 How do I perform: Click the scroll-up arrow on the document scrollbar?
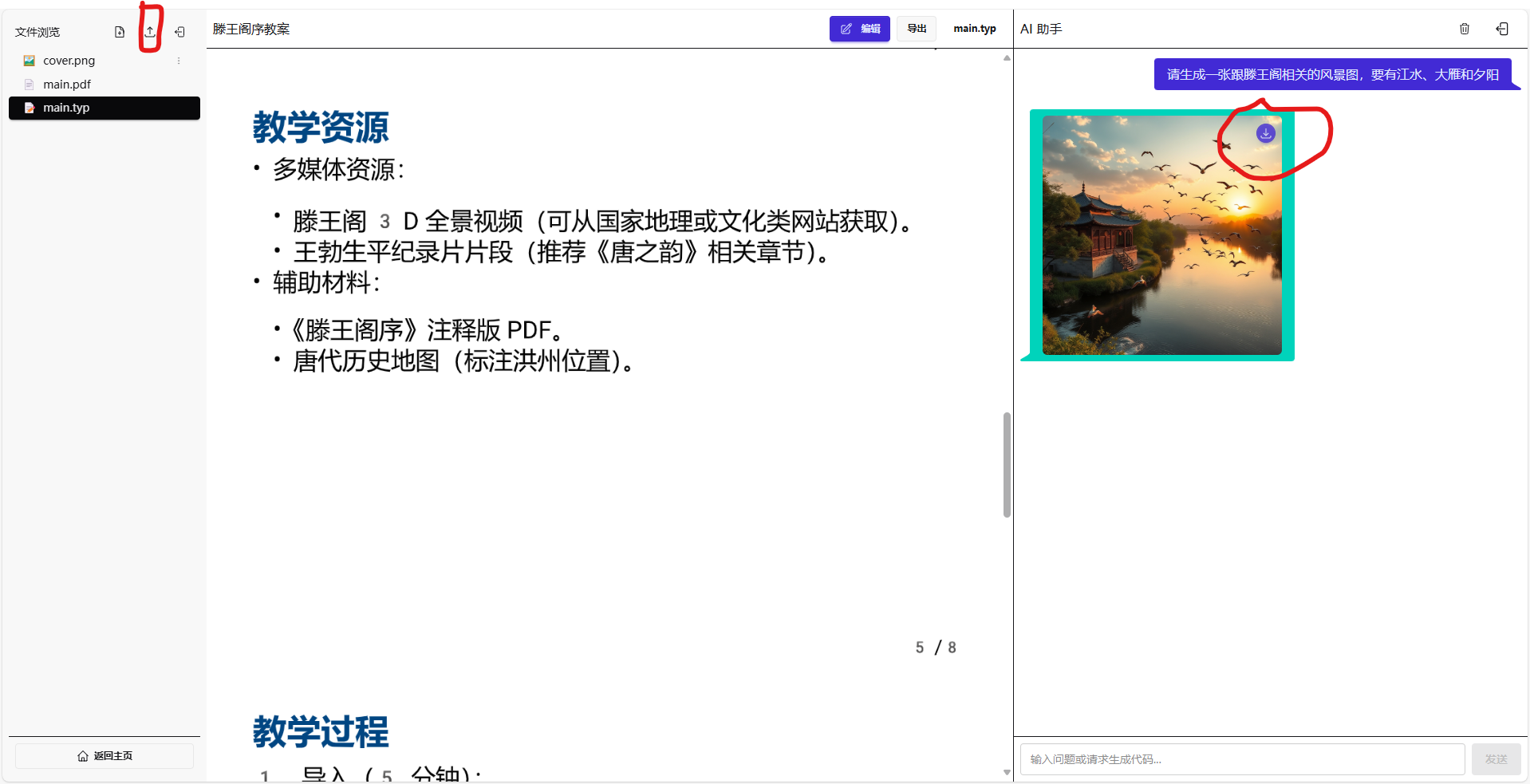[1006, 58]
